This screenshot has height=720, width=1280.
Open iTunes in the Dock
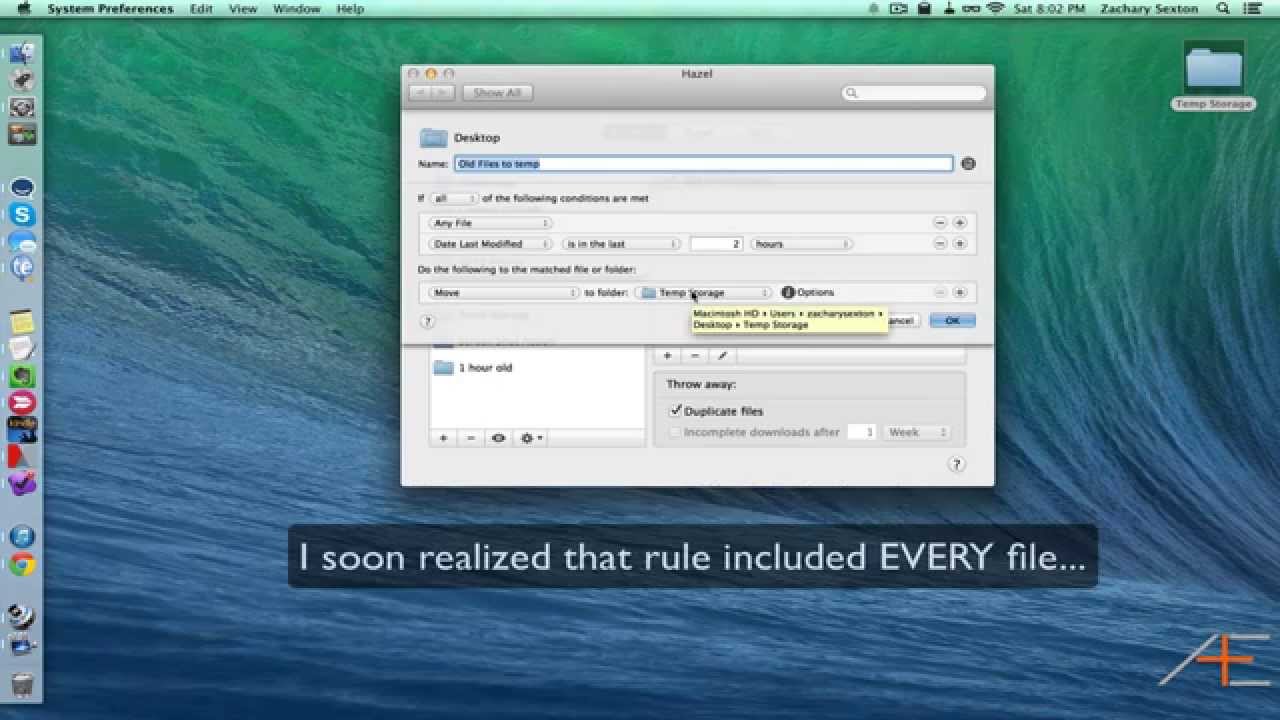click(x=22, y=537)
